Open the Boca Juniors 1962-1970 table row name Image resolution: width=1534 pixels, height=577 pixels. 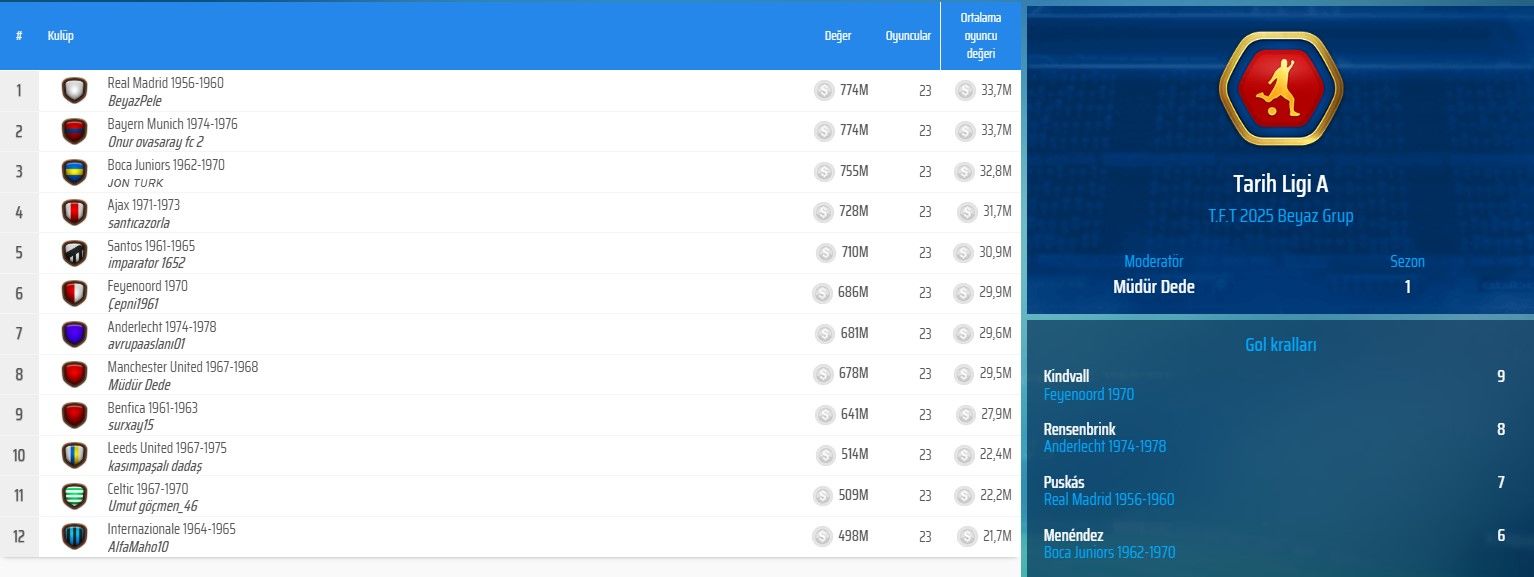point(166,165)
